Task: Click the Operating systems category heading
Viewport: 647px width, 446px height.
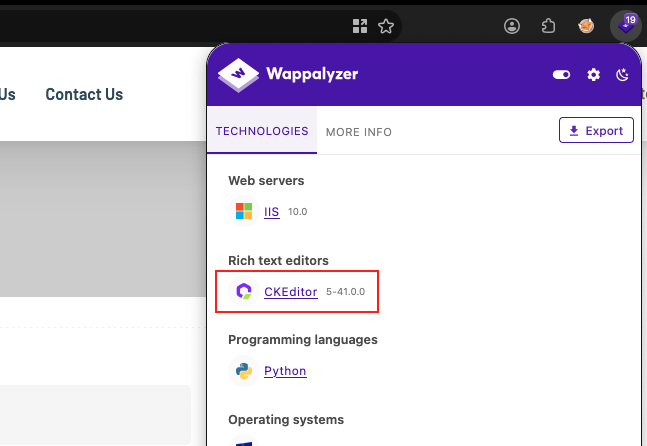Action: 286,420
